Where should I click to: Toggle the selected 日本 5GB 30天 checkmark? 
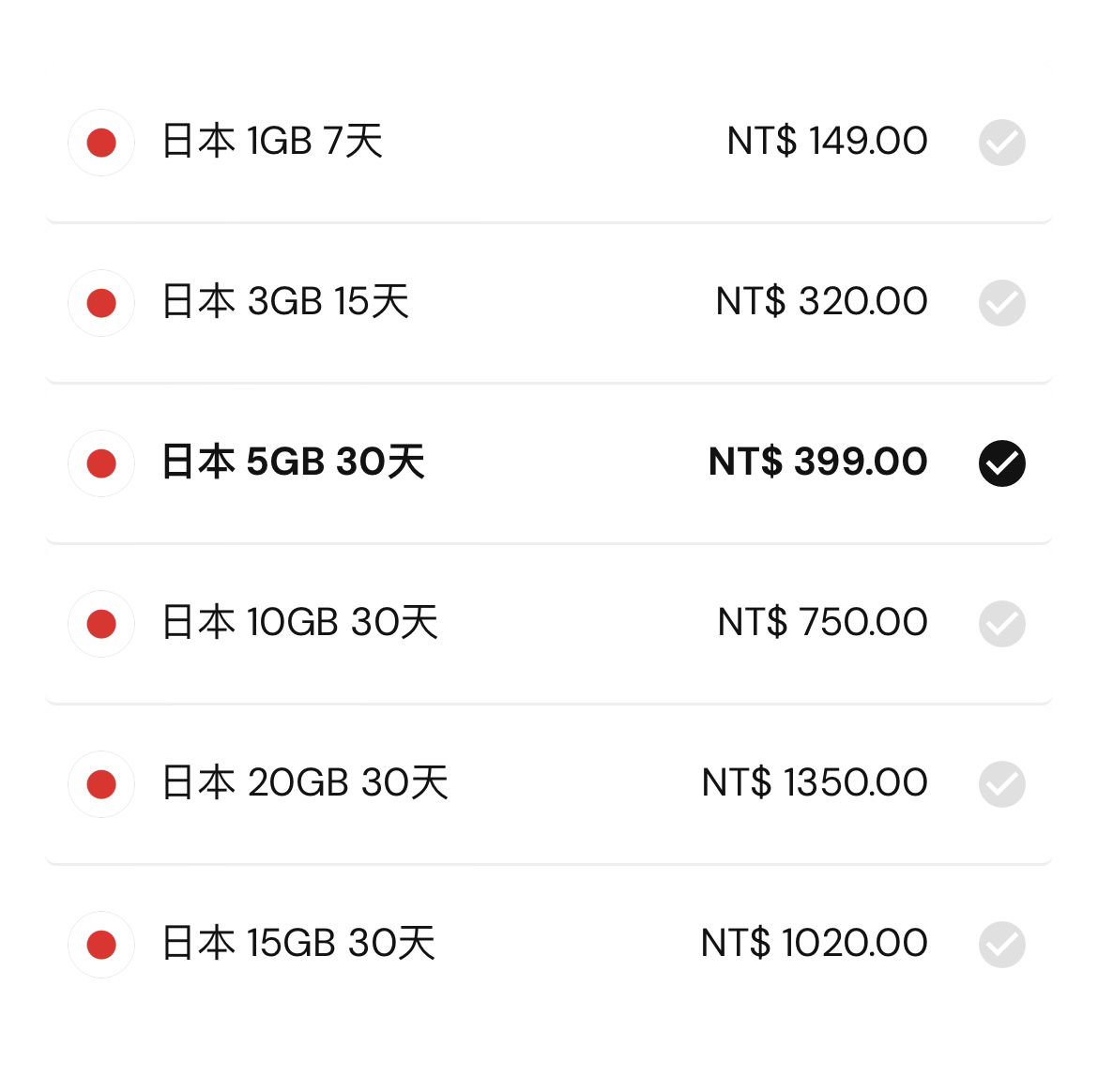1001,463
